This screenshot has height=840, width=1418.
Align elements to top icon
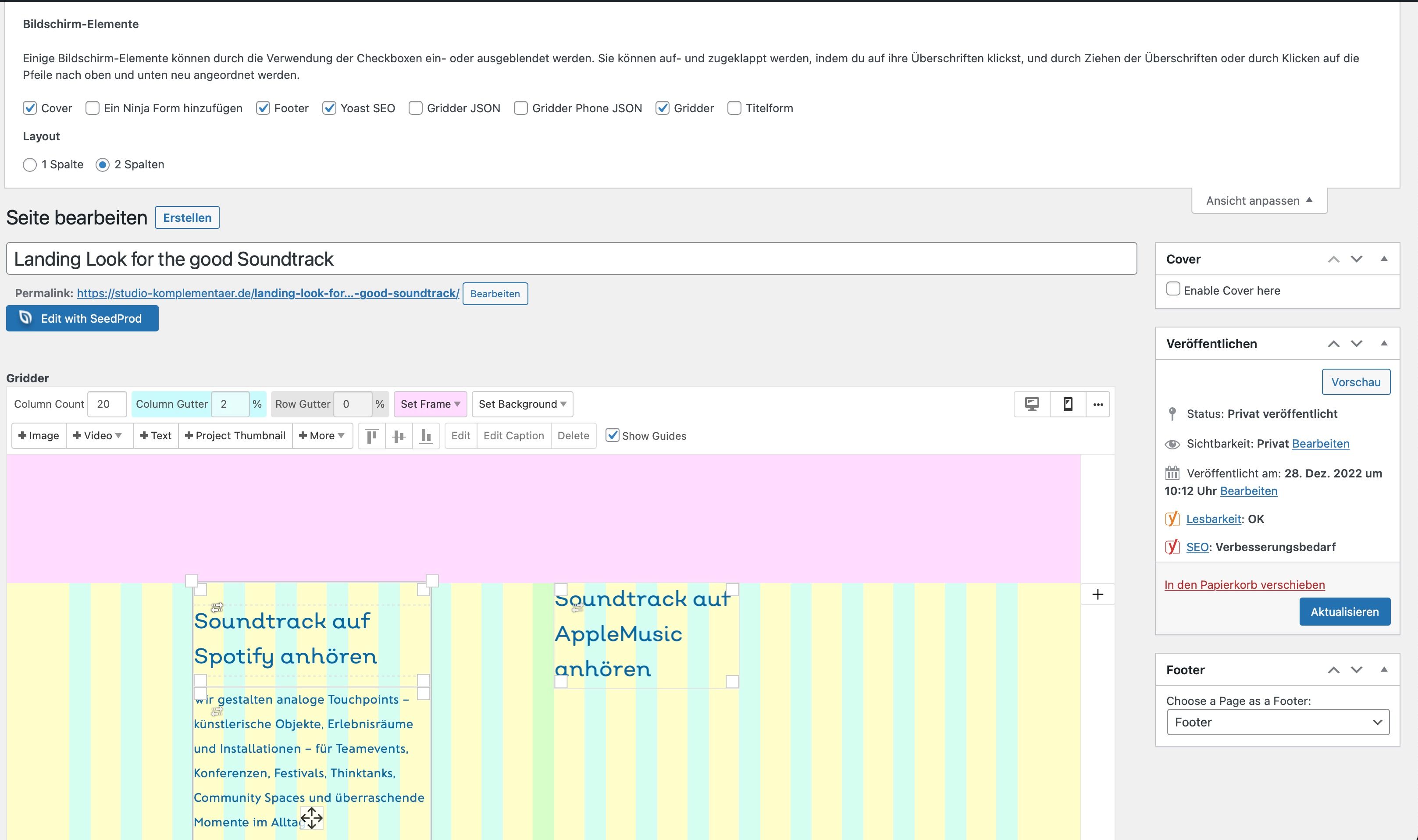coord(371,436)
